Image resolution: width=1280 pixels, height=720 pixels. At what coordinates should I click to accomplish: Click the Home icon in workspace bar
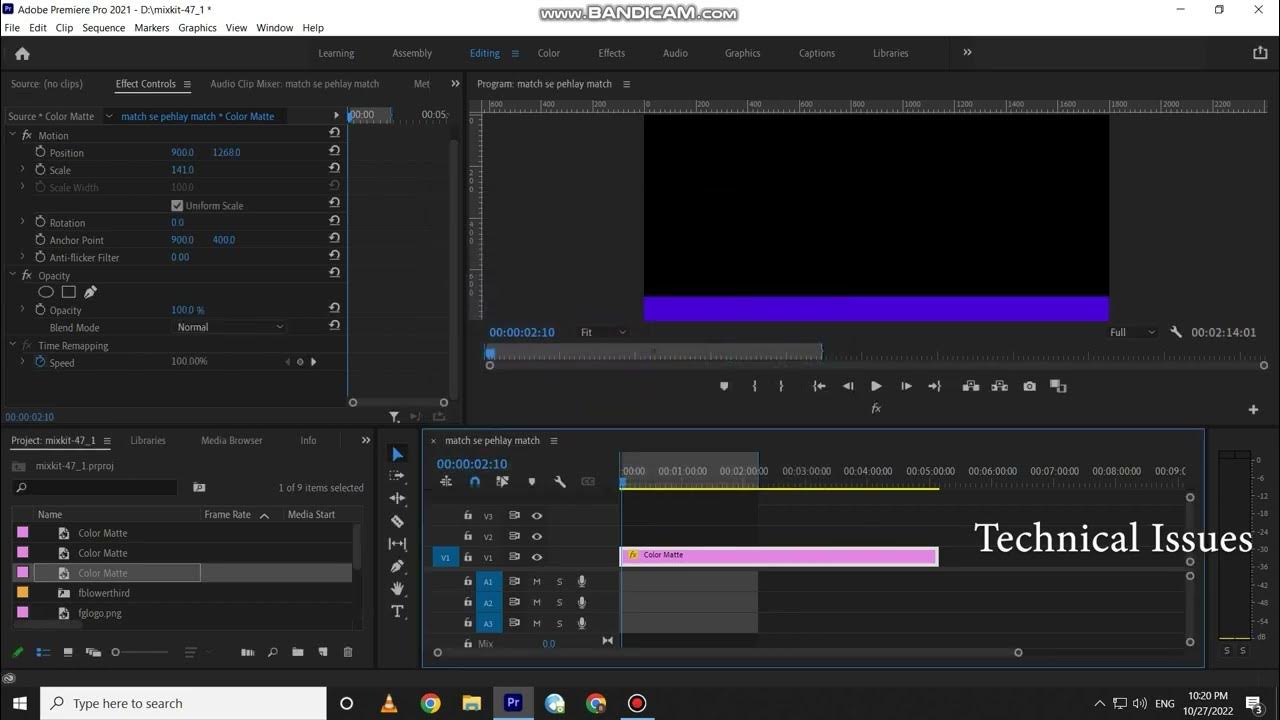22,54
